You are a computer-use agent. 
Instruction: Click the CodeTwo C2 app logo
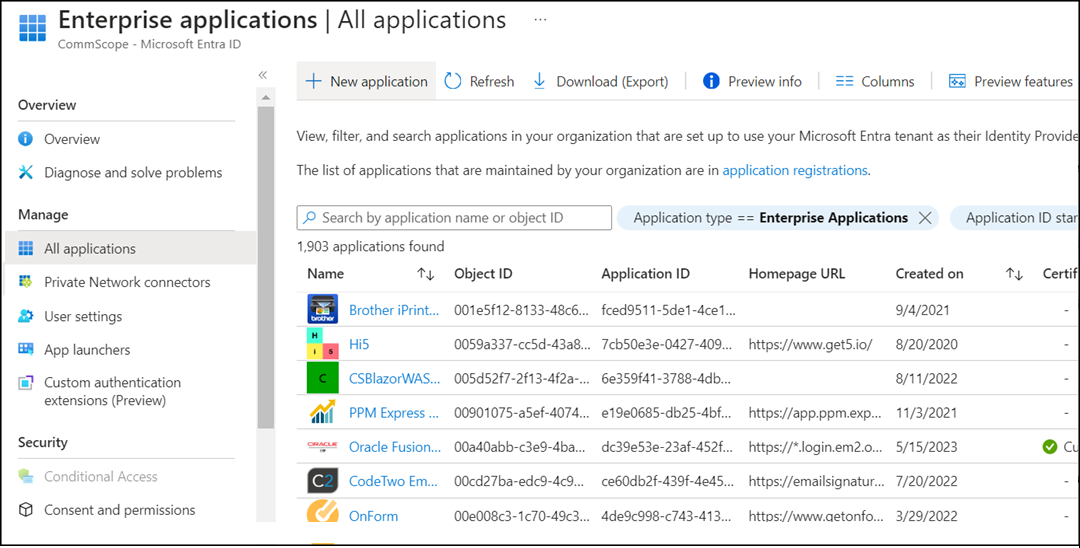(x=322, y=481)
